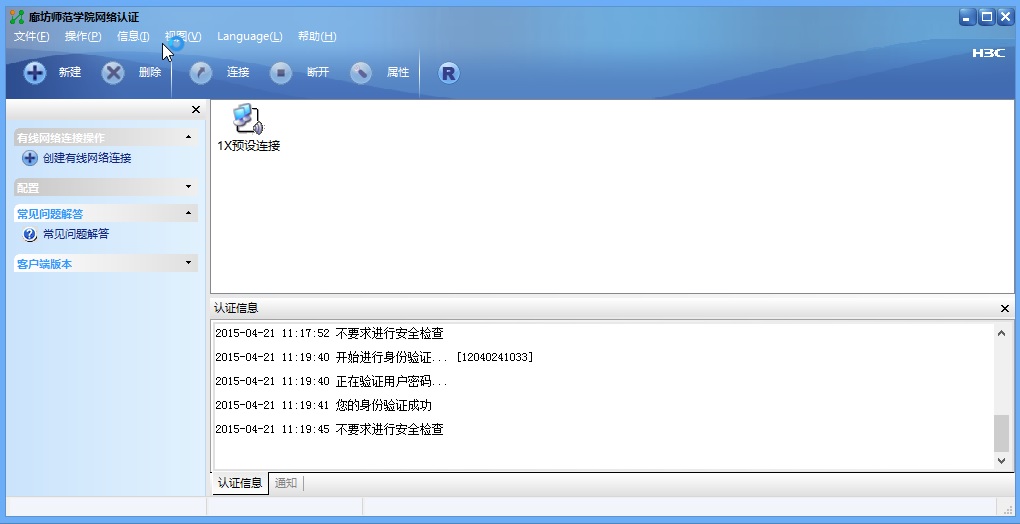This screenshot has height=524, width=1020.
Task: Click the 创建有线网络连接 link
Action: pyautogui.click(x=87, y=158)
